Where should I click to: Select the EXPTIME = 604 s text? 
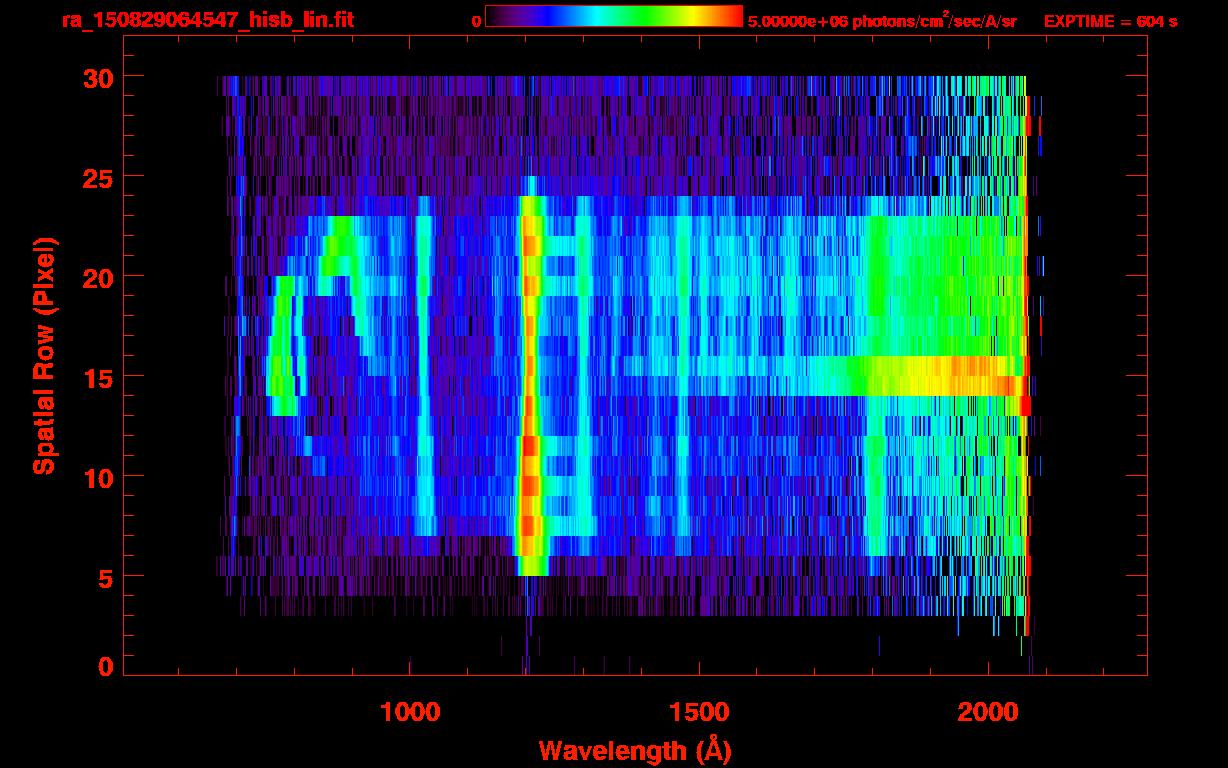(x=1110, y=20)
